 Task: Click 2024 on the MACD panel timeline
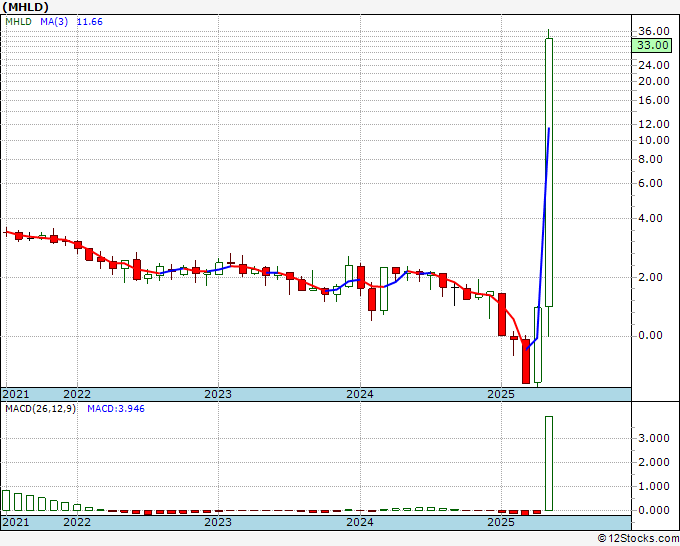point(360,522)
